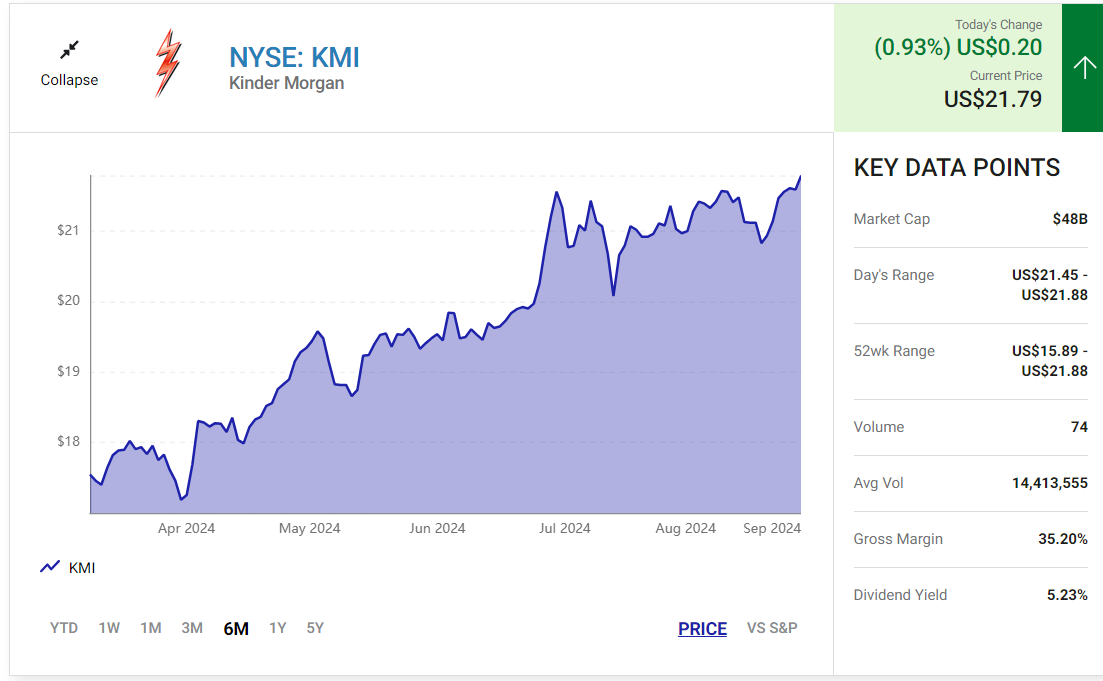Click the US$21.45 - US$21.88 day's range value

(x=1050, y=285)
